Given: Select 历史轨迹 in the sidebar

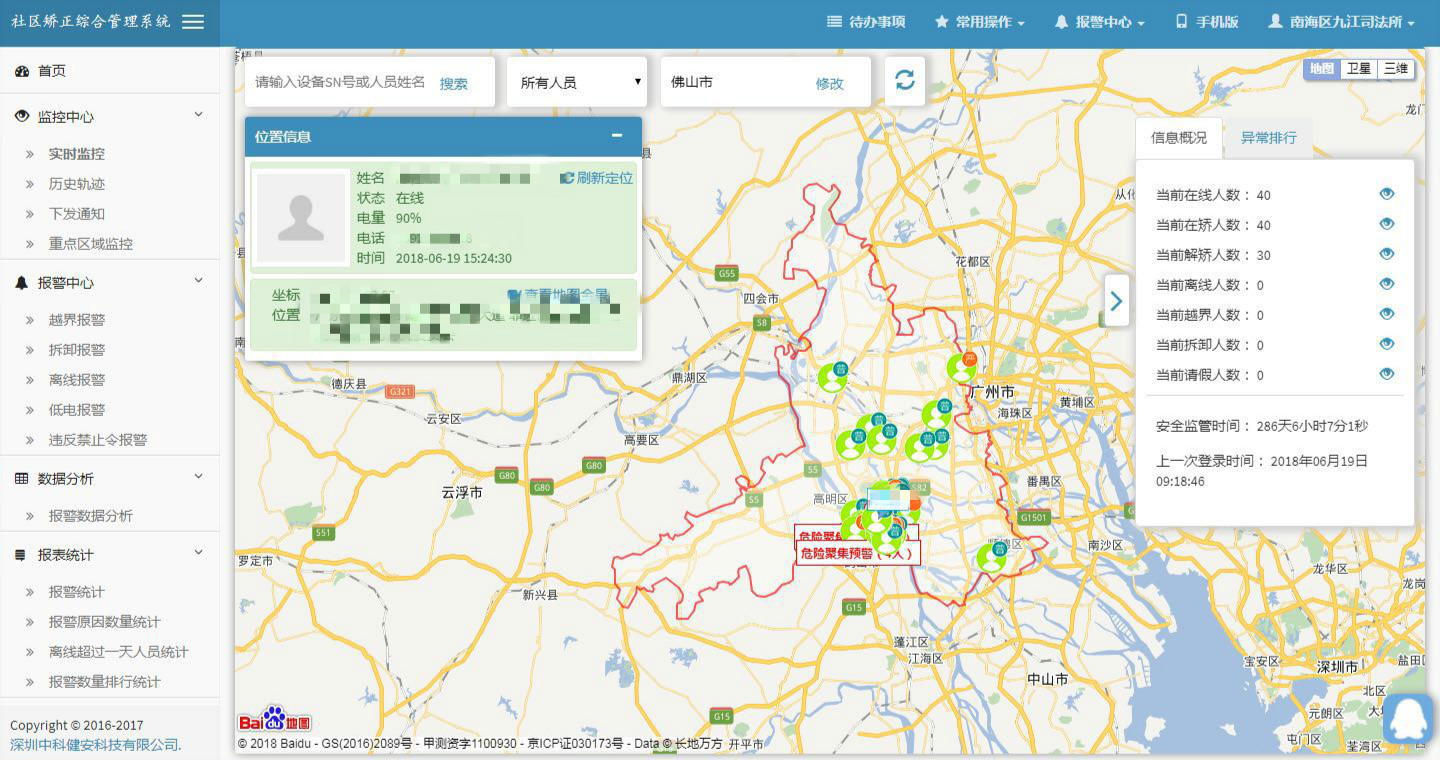Looking at the screenshot, I should point(77,184).
